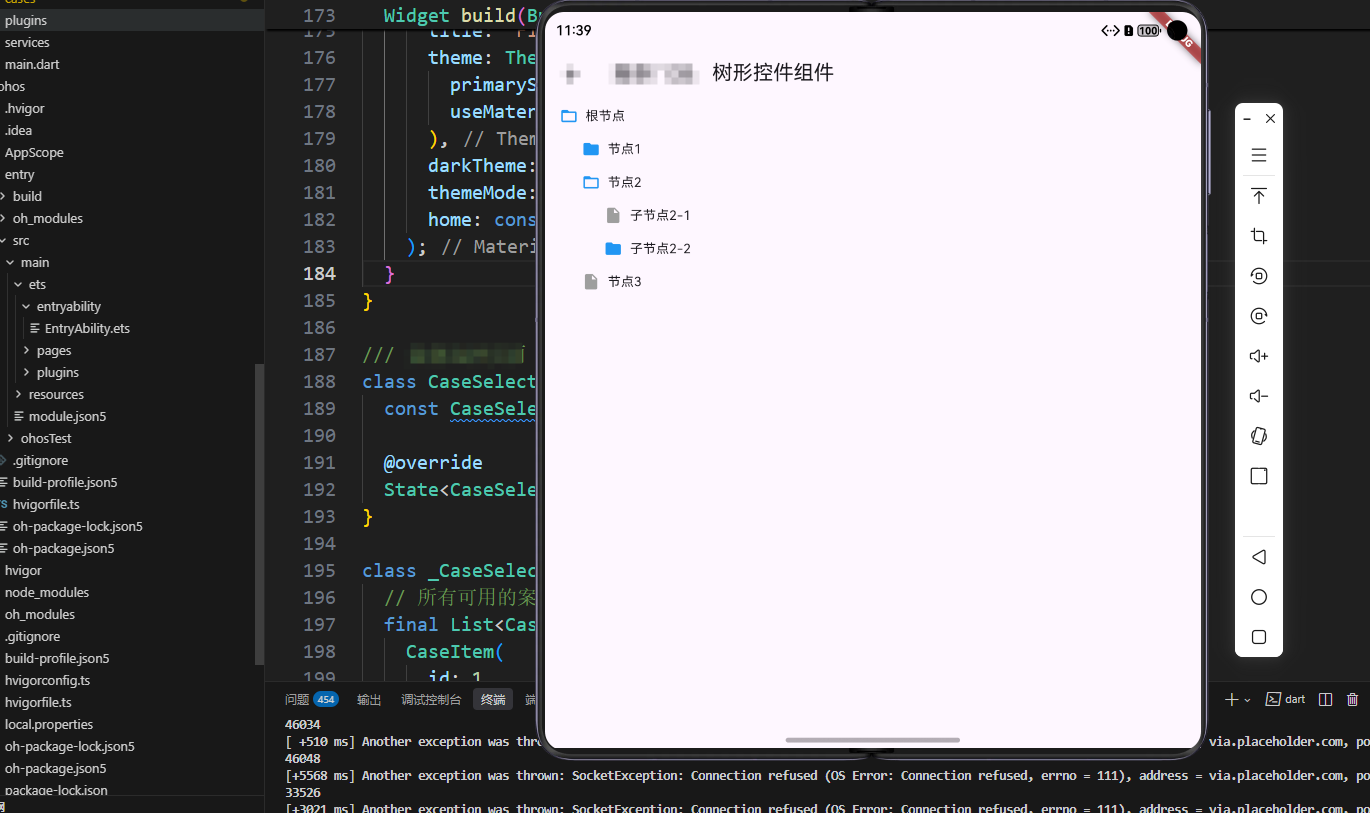Open emulator Recents with the square button
The image size is (1370, 813).
point(1258,637)
